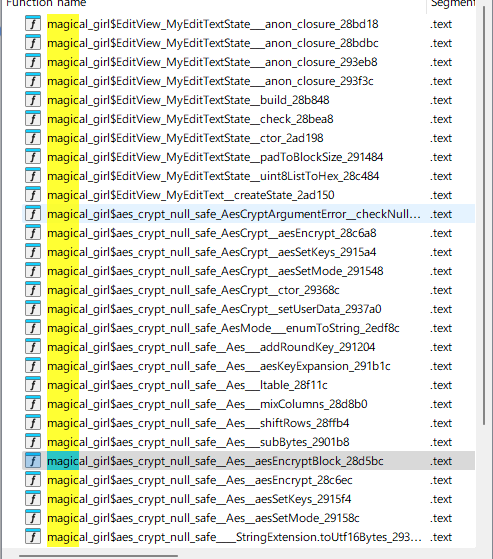
Task: Click function icon next to aesEncryptBlock_28d5bc
Action: tap(33, 461)
